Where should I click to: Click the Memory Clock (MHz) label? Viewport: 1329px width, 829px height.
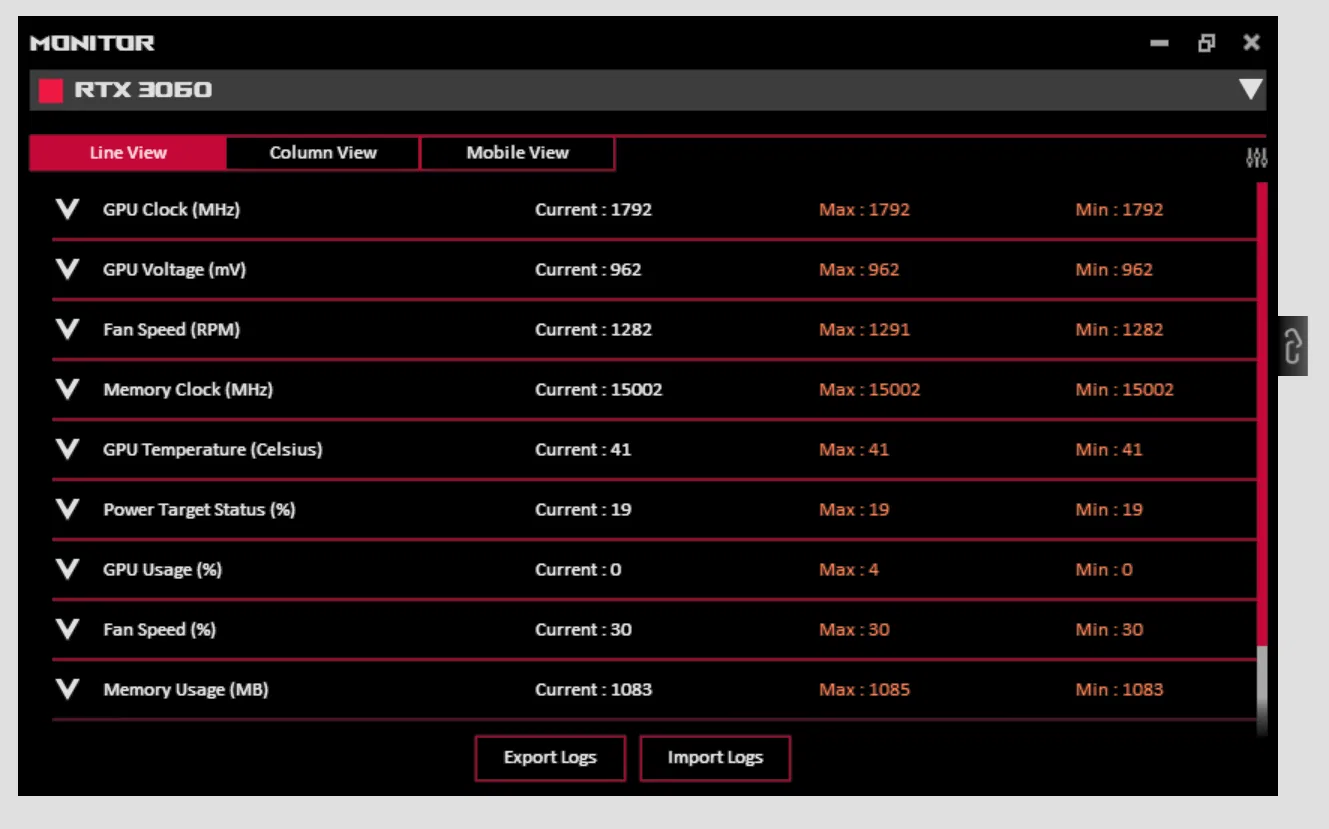pyautogui.click(x=188, y=390)
